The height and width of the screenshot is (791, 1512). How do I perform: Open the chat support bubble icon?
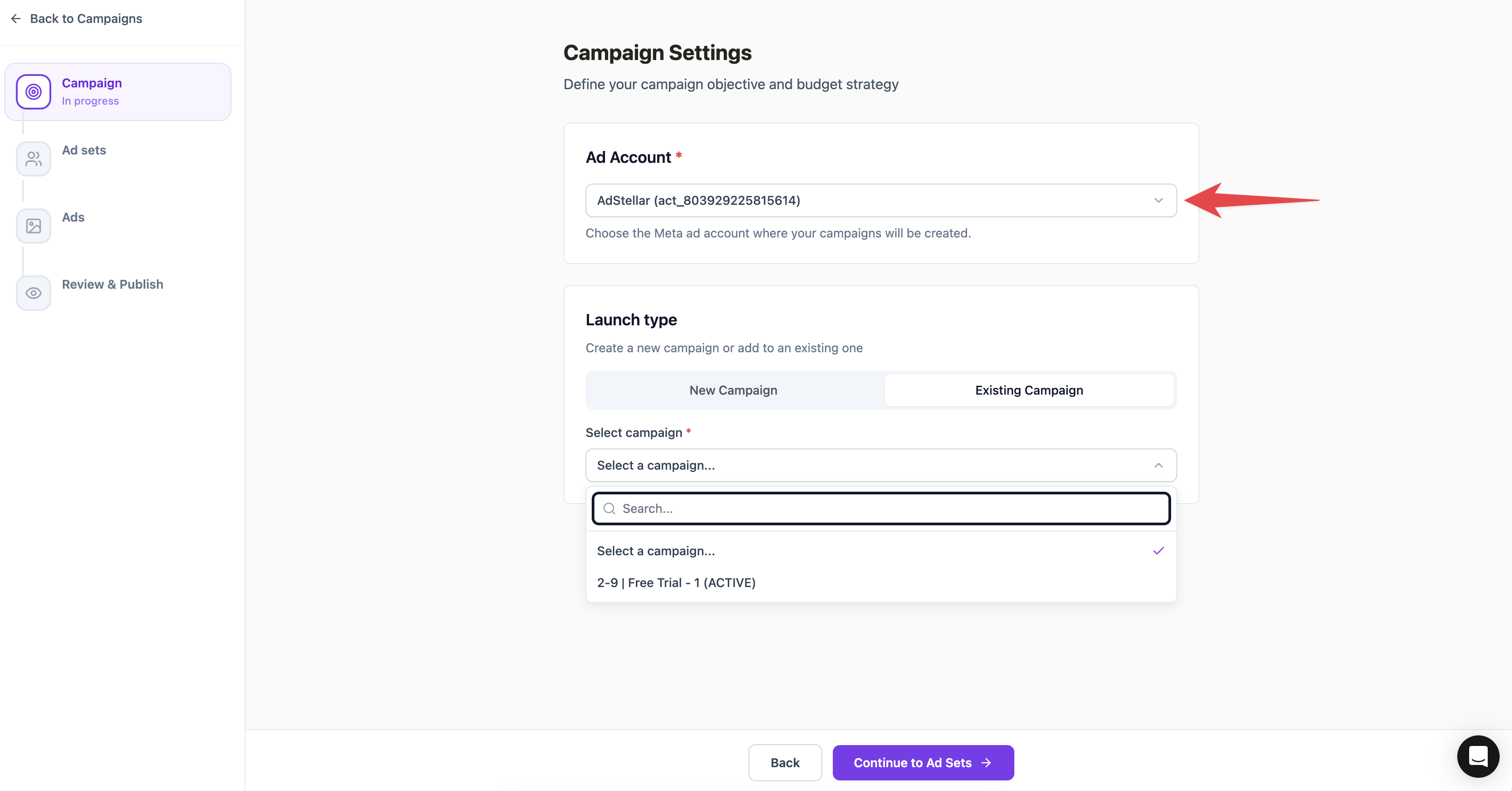[1478, 756]
